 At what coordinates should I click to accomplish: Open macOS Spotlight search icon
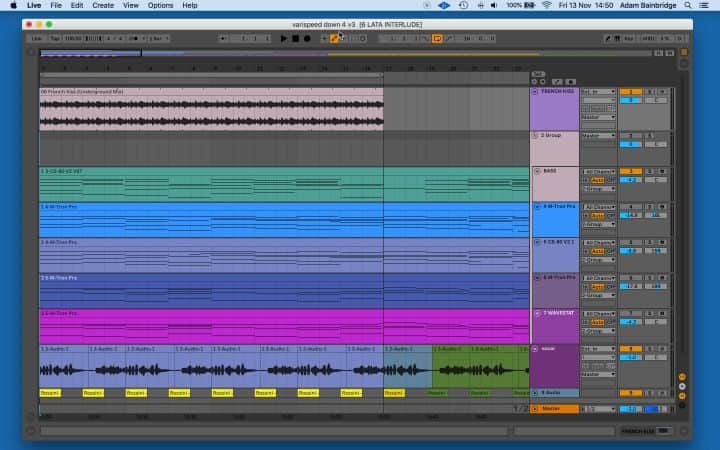coord(687,6)
